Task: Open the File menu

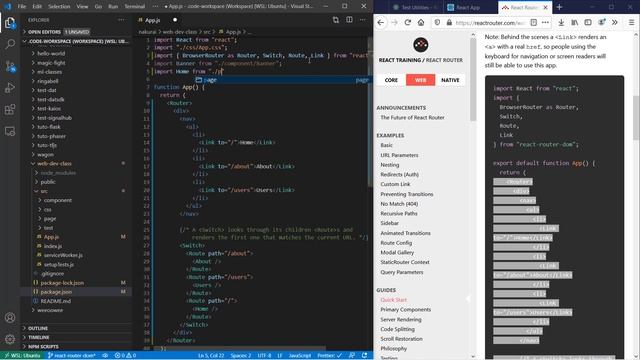Action: click(22, 7)
